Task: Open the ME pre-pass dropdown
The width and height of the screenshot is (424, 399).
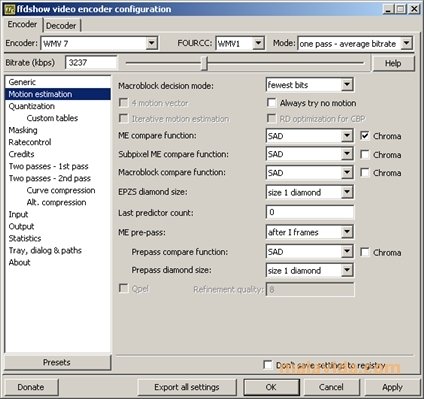Action: (x=310, y=232)
